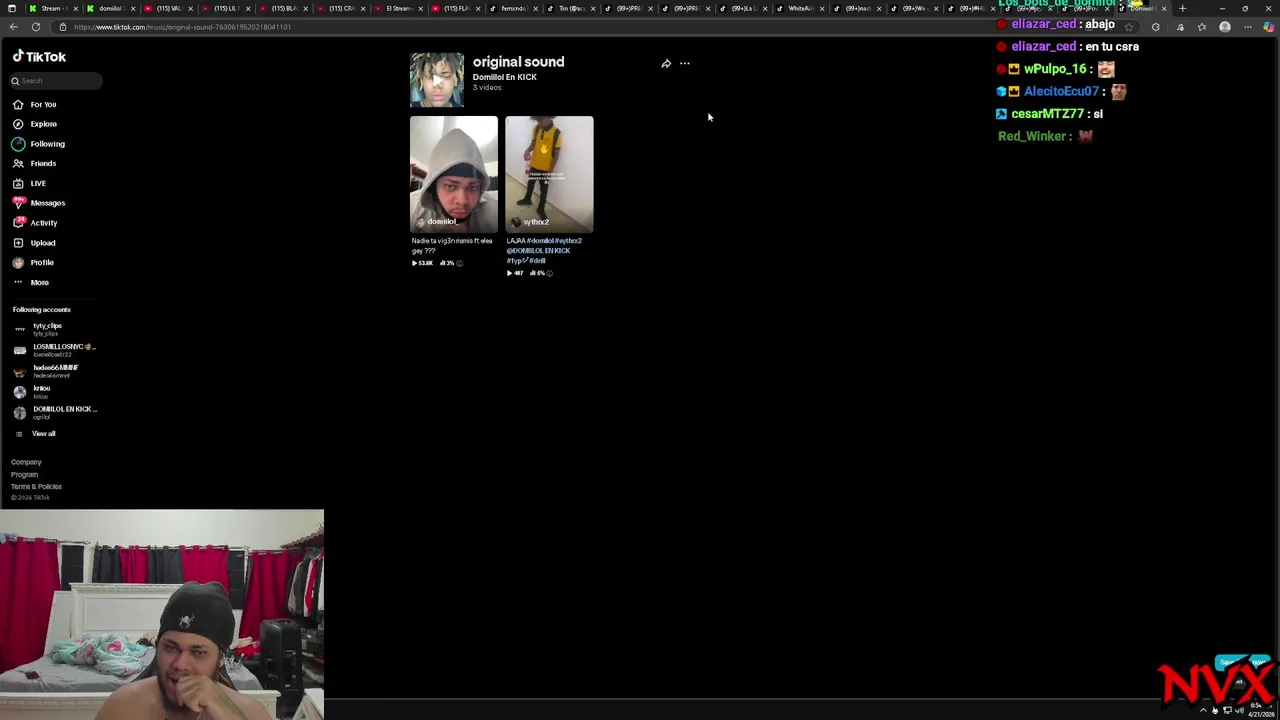This screenshot has width=1280, height=720.
Task: Focus the TikTok search field
Action: pyautogui.click(x=56, y=81)
